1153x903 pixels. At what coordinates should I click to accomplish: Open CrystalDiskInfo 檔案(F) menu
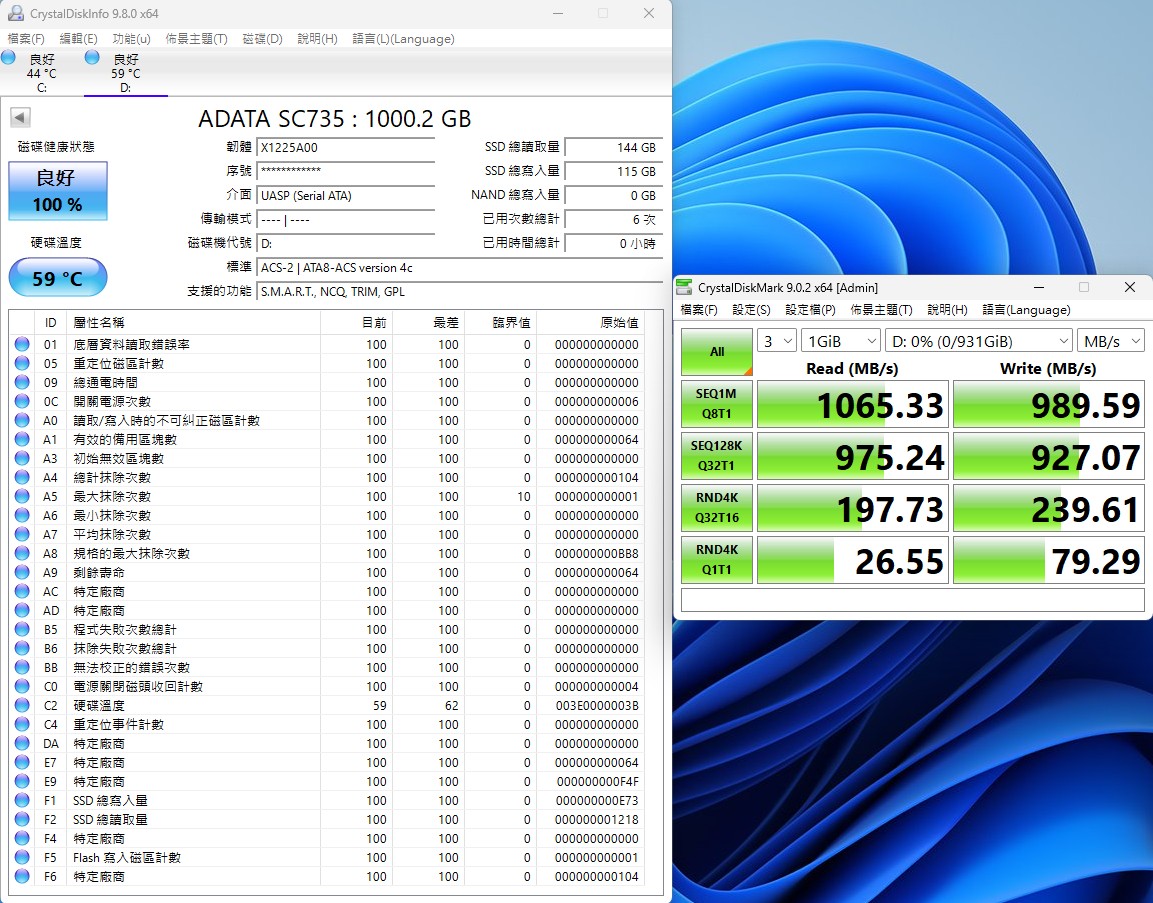tap(26, 39)
